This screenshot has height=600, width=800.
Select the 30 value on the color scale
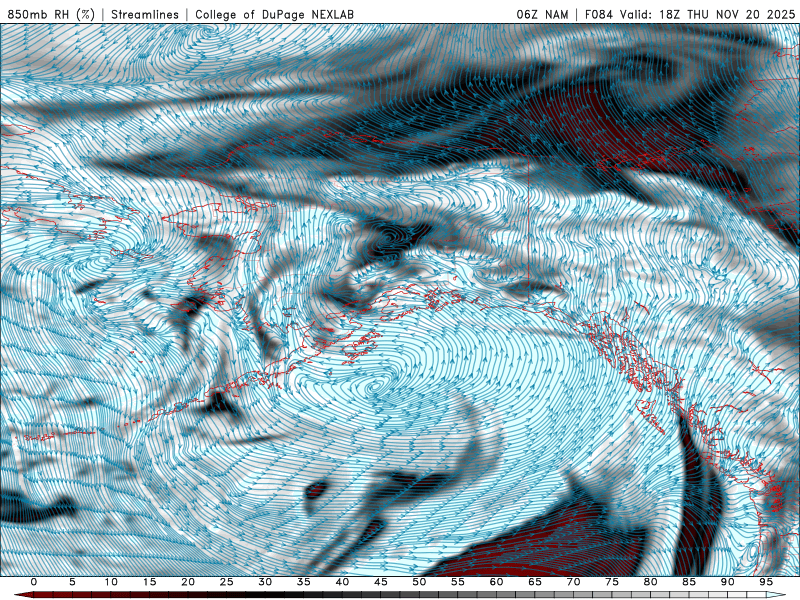265,582
